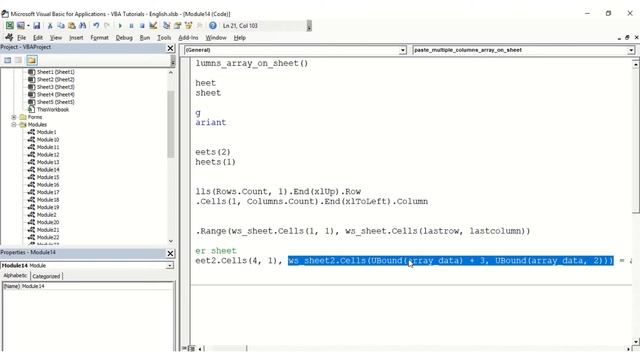640x360 pixels.
Task: Click View Object icon in Project pane
Action: tap(19, 60)
